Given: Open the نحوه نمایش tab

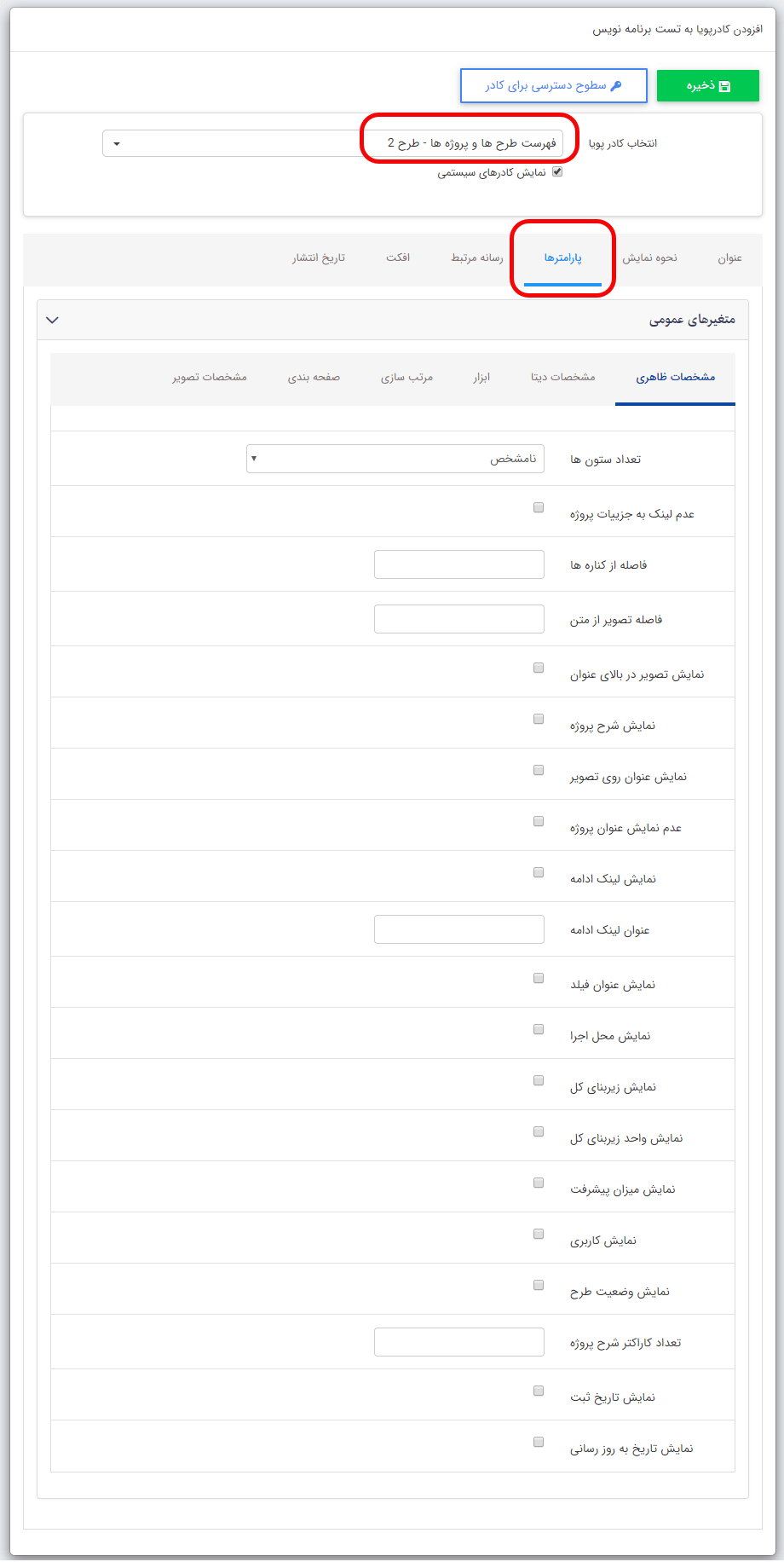Looking at the screenshot, I should pos(650,258).
